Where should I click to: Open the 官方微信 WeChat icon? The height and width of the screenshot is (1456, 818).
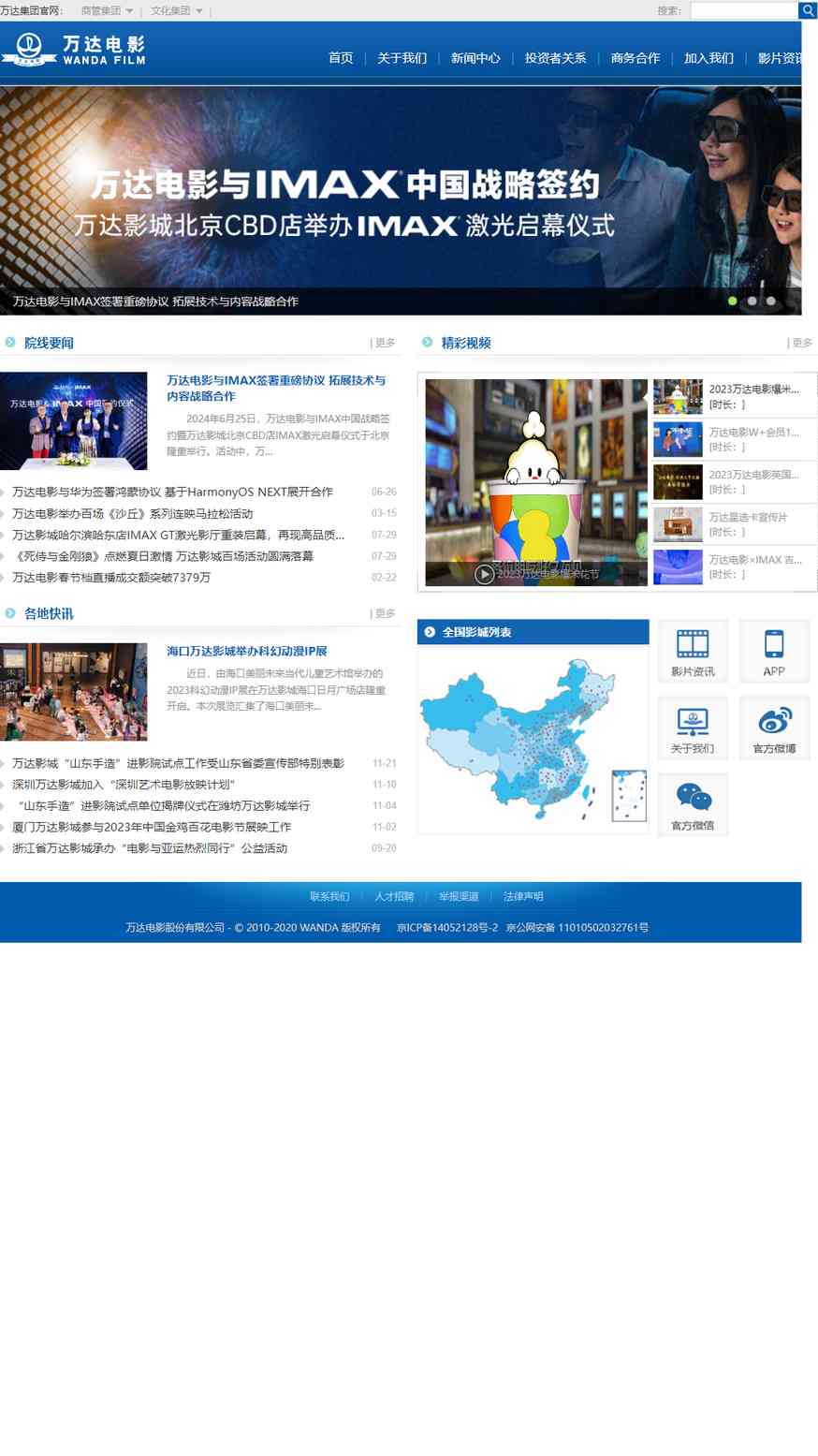(x=693, y=804)
